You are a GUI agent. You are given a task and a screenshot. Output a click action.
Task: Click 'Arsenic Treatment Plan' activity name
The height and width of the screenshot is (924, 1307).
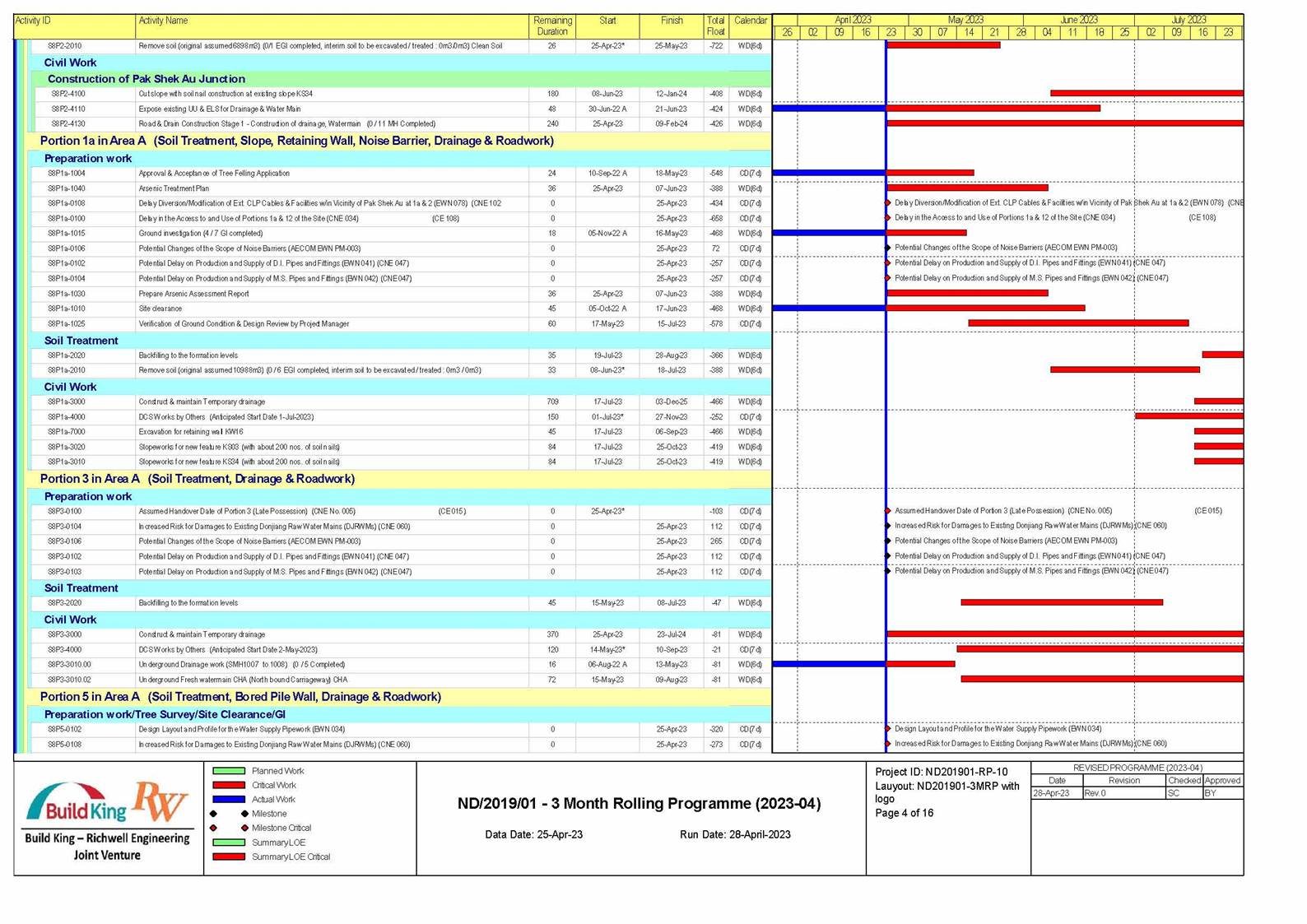(x=174, y=188)
